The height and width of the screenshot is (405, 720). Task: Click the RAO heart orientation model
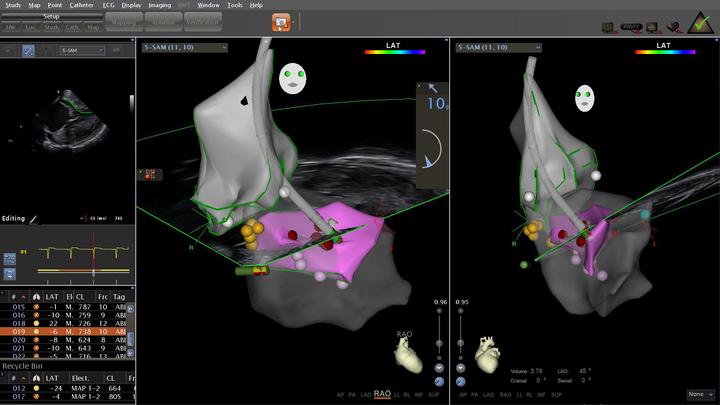[405, 352]
